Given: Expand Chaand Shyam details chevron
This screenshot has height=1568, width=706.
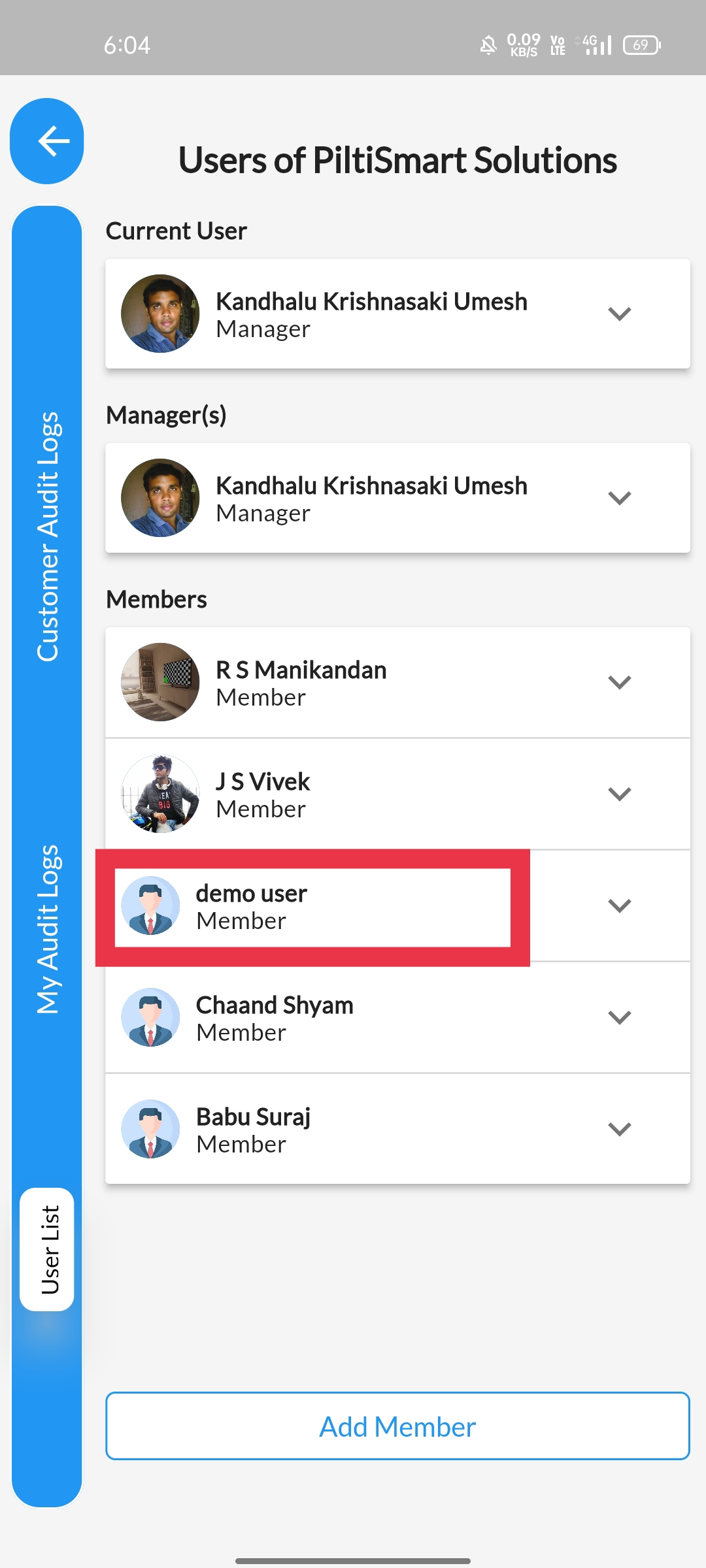Looking at the screenshot, I should 619,1017.
